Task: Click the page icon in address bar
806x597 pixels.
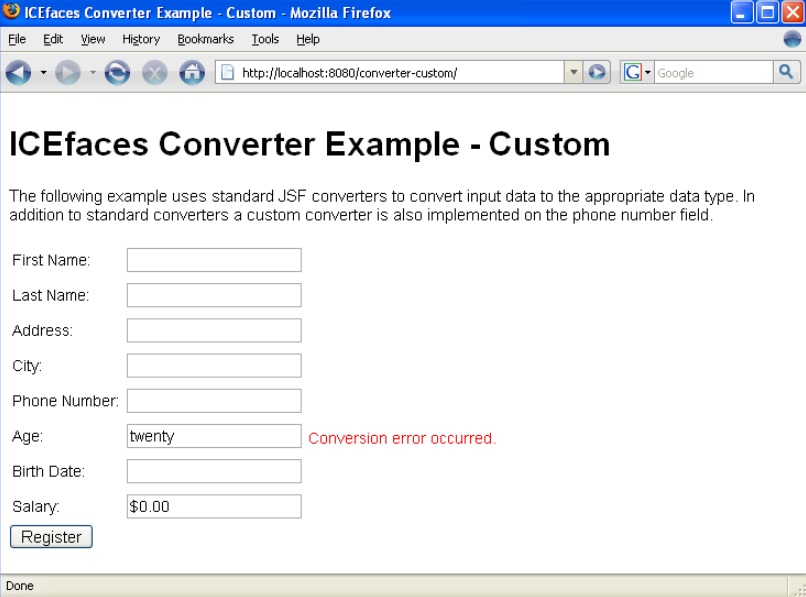Action: pyautogui.click(x=228, y=73)
